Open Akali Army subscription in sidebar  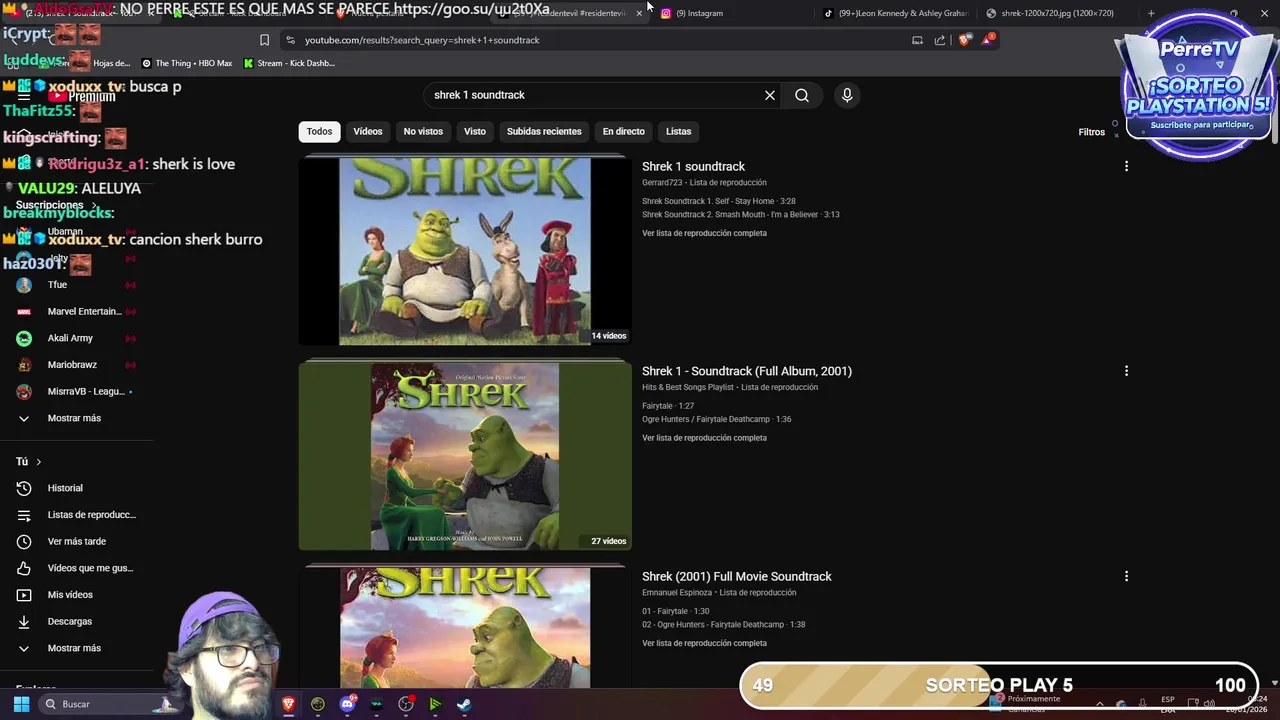pyautogui.click(x=76, y=338)
